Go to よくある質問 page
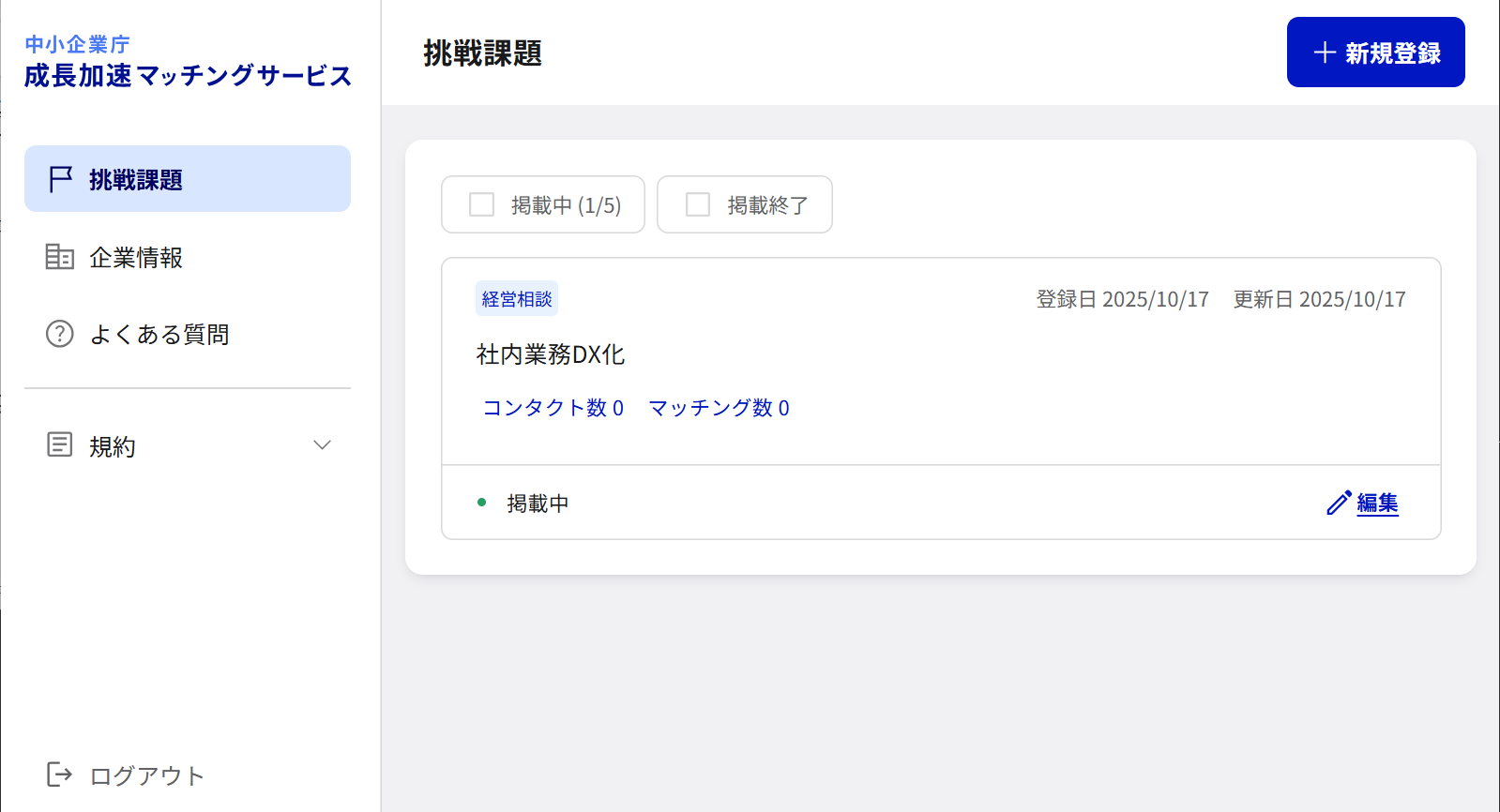Image resolution: width=1500 pixels, height=812 pixels. point(159,335)
